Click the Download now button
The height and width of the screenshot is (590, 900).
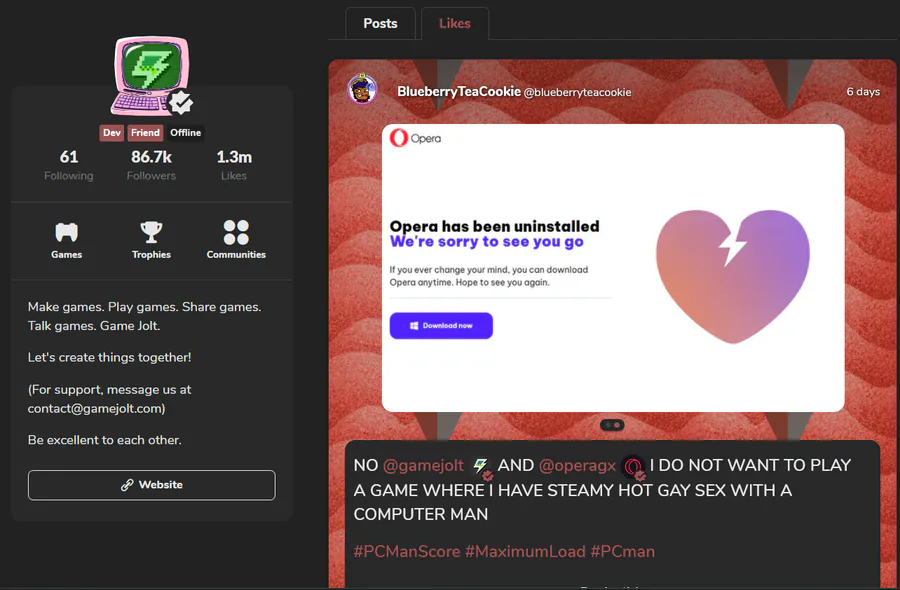[441, 325]
